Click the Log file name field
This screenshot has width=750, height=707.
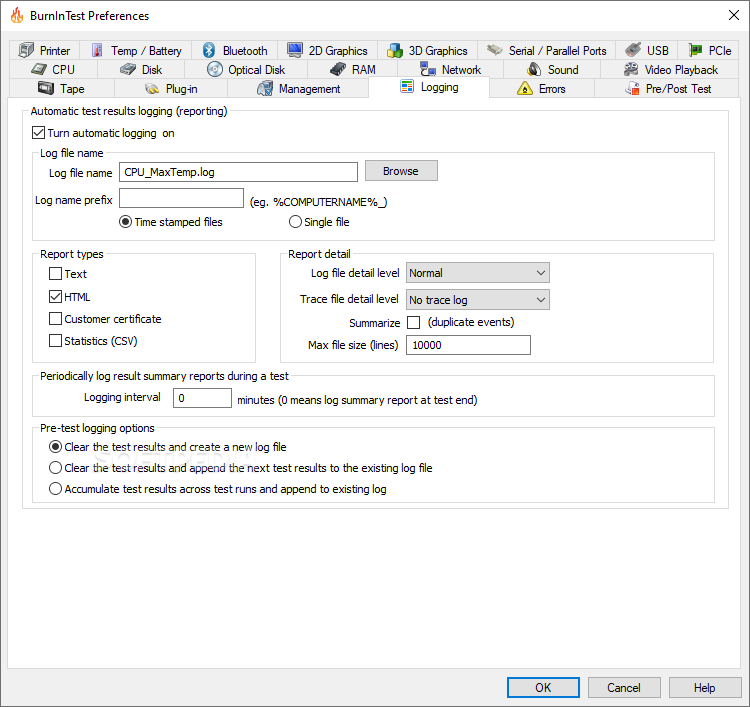pos(238,172)
